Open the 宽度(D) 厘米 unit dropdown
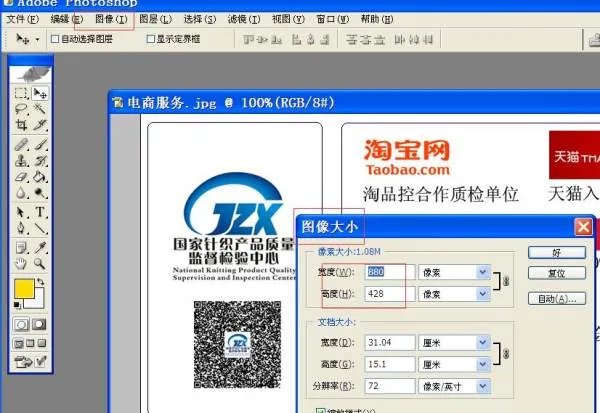The width and height of the screenshot is (600, 413). (483, 343)
